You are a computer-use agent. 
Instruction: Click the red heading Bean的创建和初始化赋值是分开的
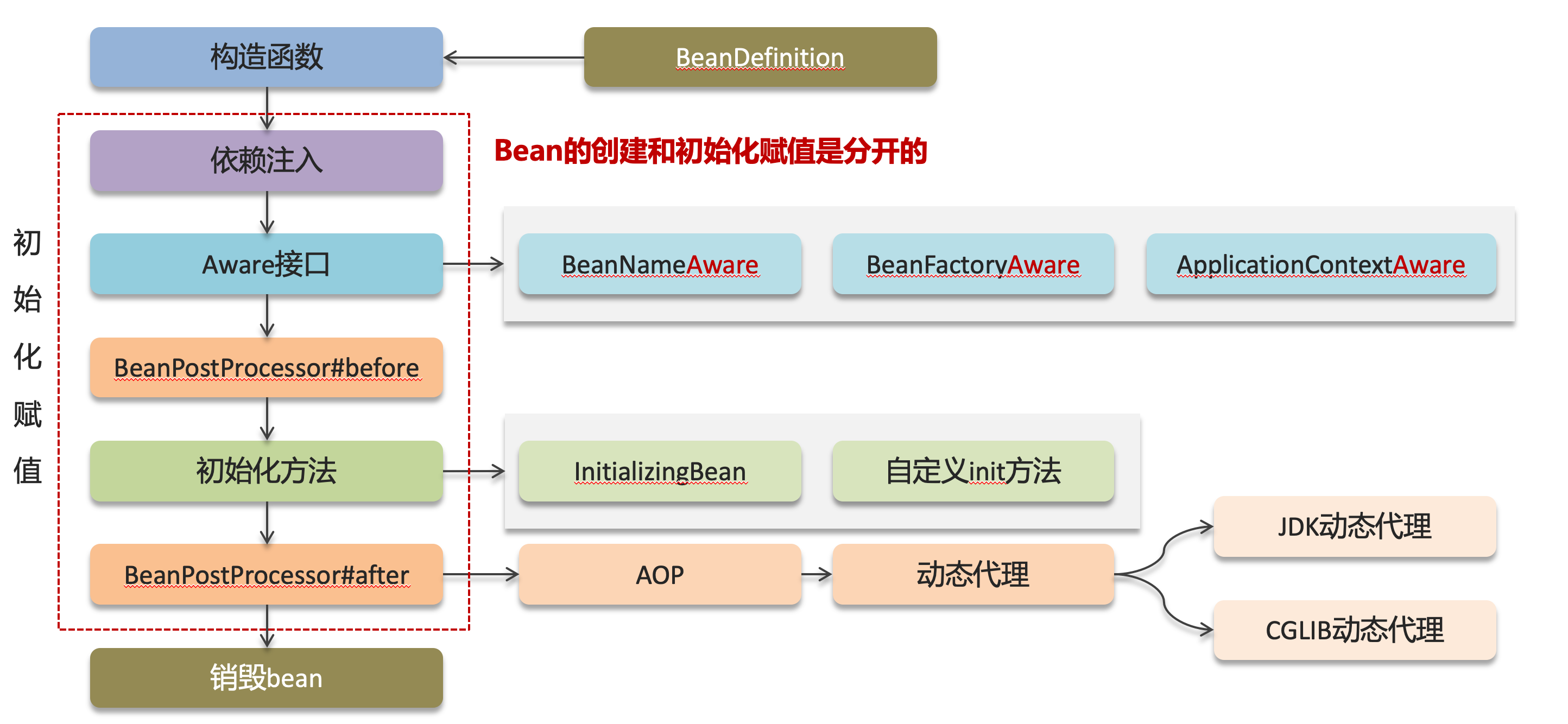pos(710,151)
